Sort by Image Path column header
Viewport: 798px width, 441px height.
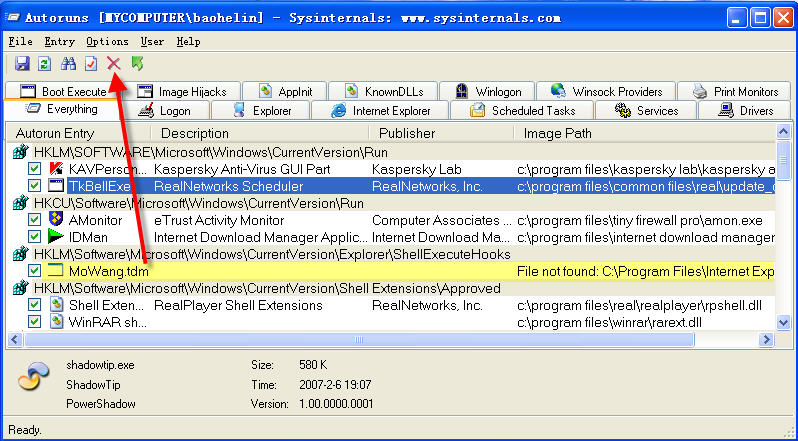coord(644,133)
